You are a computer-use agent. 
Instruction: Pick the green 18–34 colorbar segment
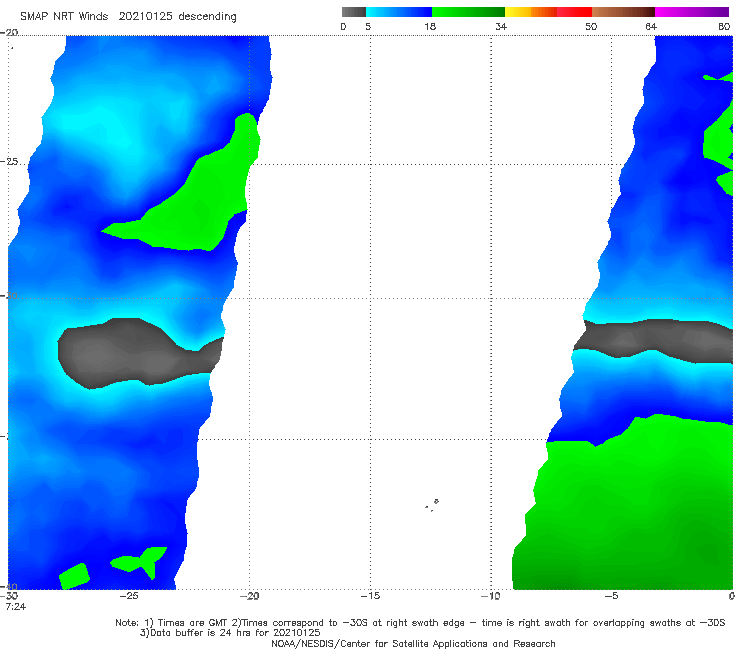(x=468, y=12)
